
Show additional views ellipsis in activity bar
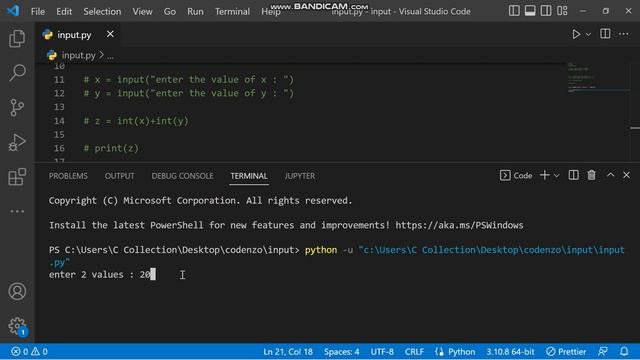(17, 211)
